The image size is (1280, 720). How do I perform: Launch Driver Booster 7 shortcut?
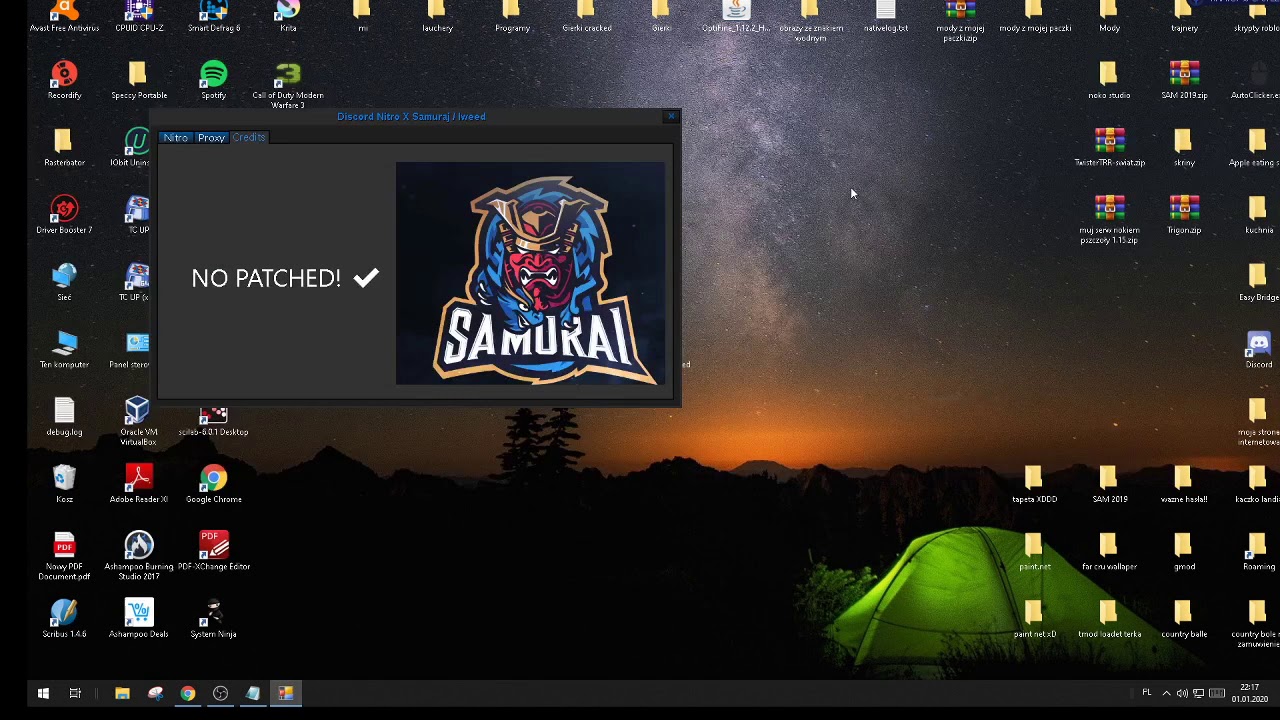point(64,216)
